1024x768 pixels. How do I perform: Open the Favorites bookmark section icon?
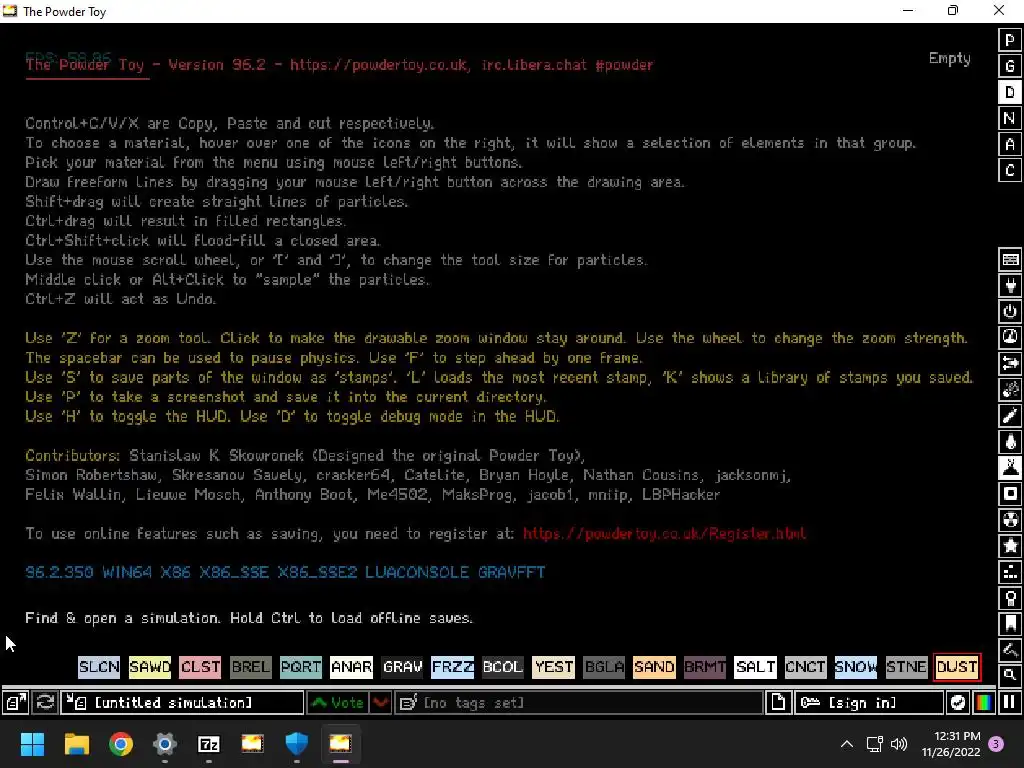tap(1010, 624)
